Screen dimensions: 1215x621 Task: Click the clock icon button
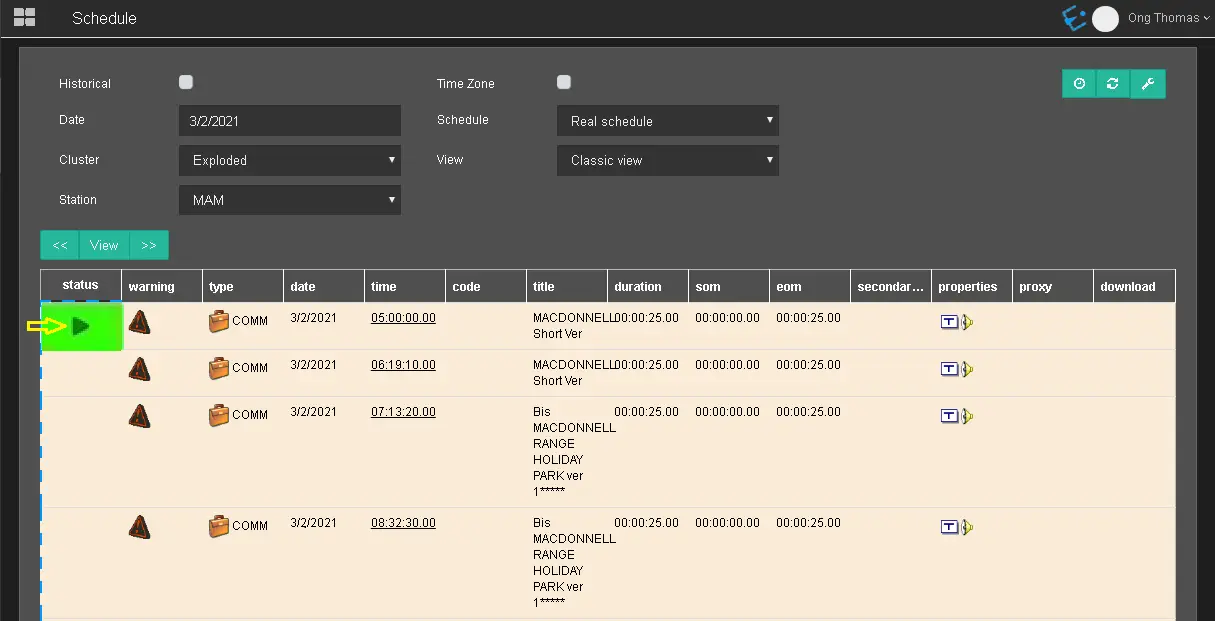click(1079, 84)
